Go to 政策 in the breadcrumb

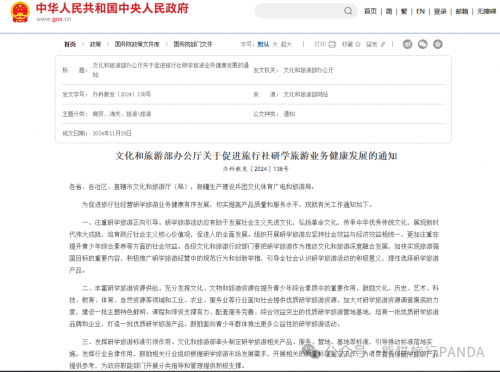(x=95, y=44)
